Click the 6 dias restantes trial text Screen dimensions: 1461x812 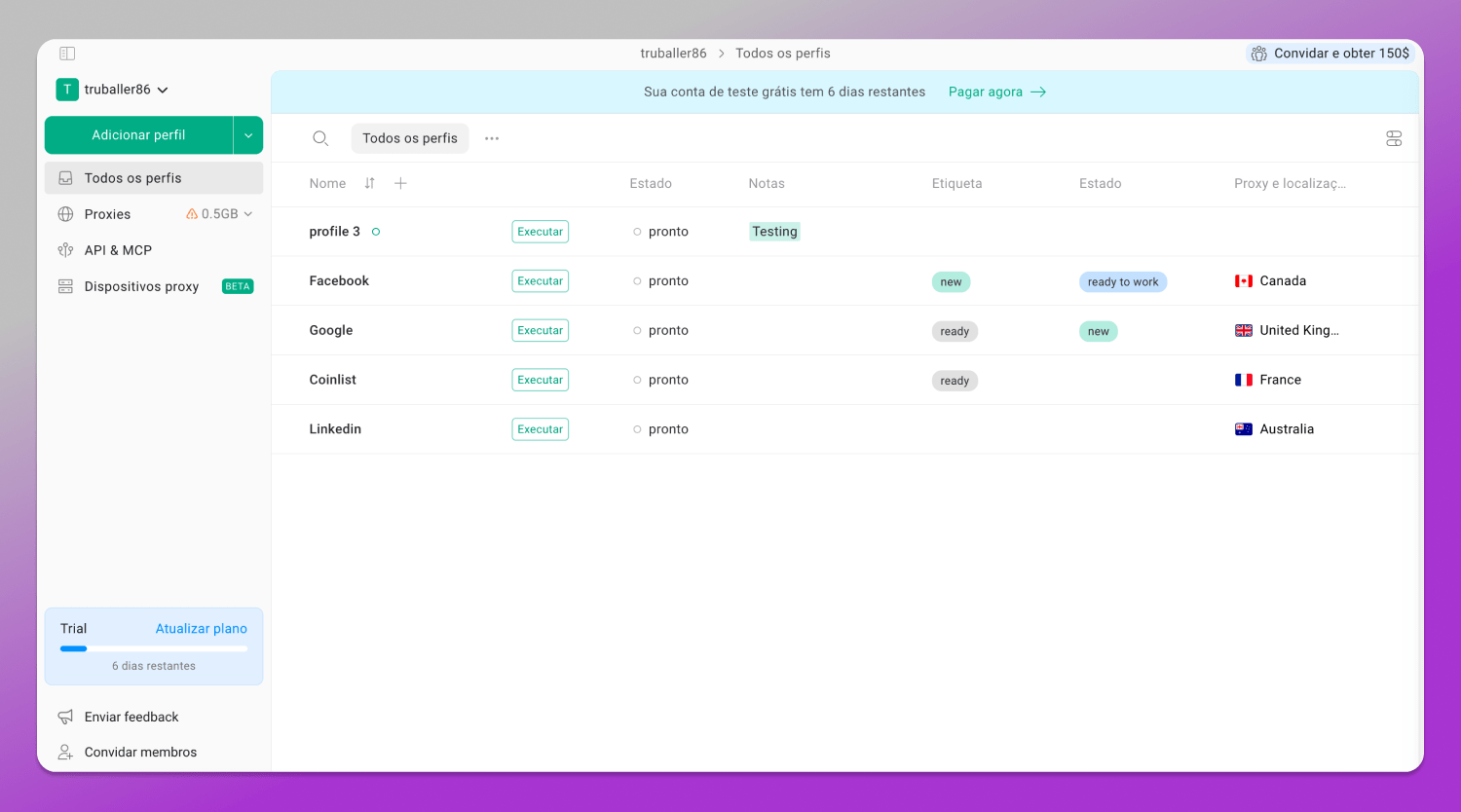point(154,666)
